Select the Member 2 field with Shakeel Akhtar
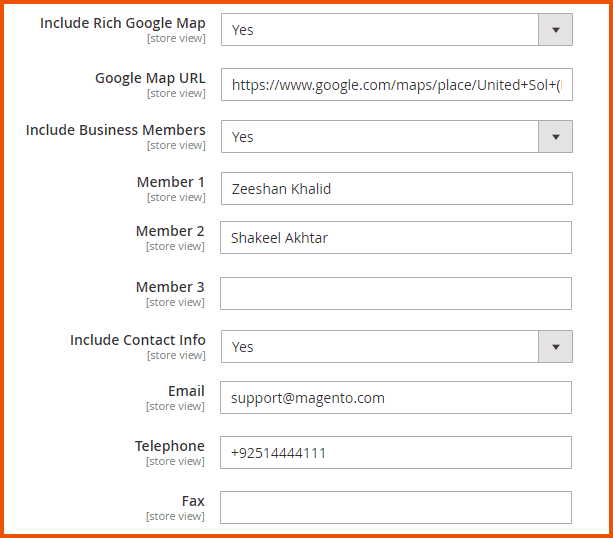The width and height of the screenshot is (613, 538). (396, 238)
